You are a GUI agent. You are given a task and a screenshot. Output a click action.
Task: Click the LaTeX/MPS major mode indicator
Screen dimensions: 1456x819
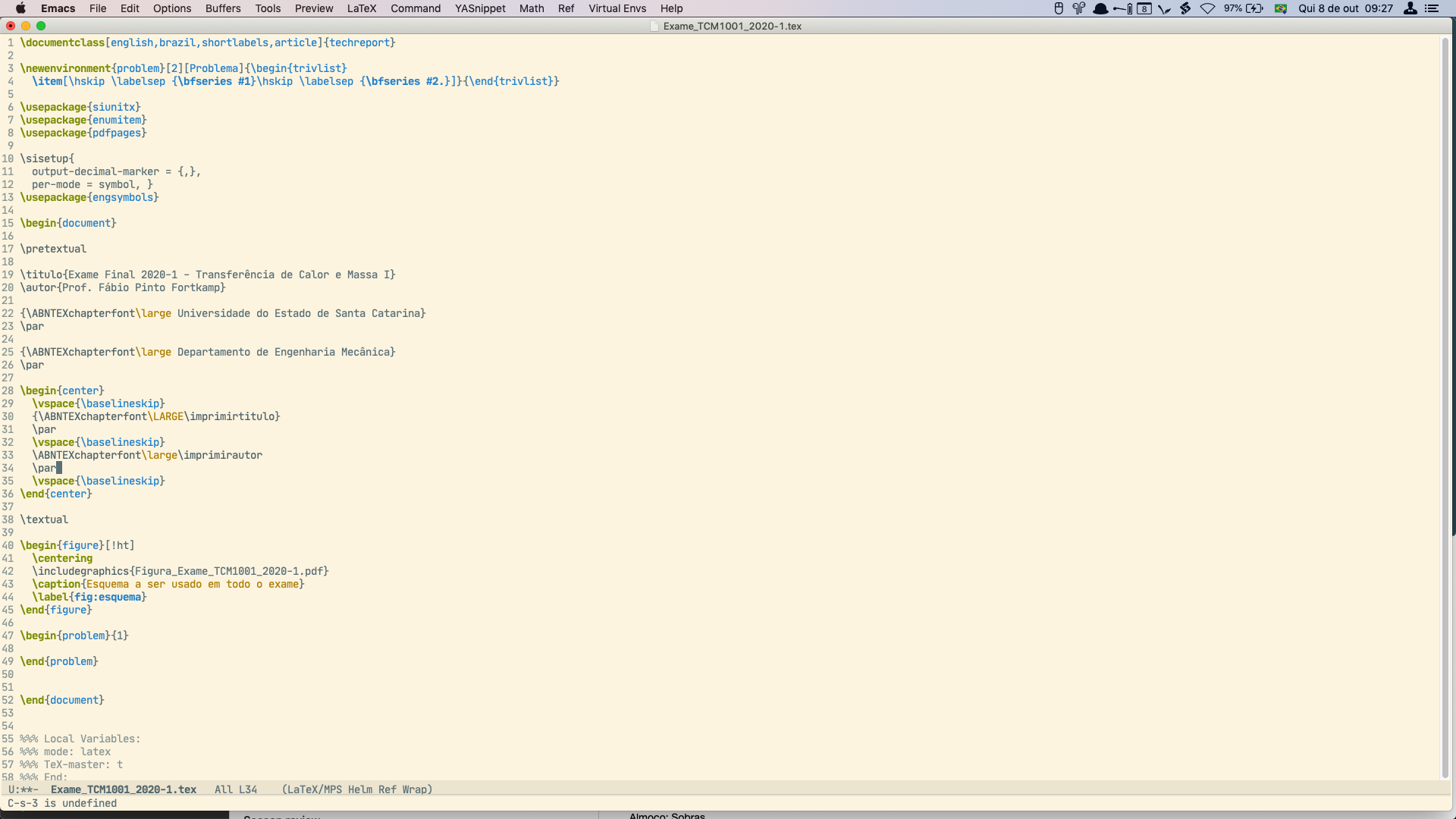pos(312,789)
